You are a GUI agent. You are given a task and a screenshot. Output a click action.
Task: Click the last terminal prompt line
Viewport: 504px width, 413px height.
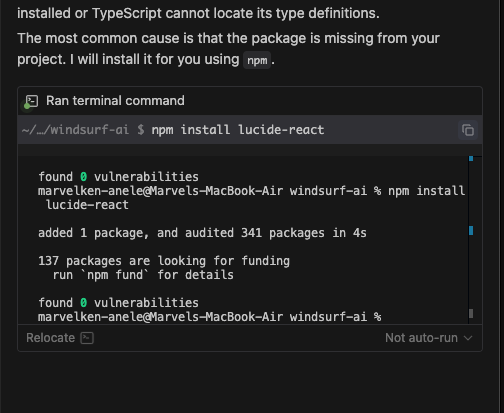point(210,317)
